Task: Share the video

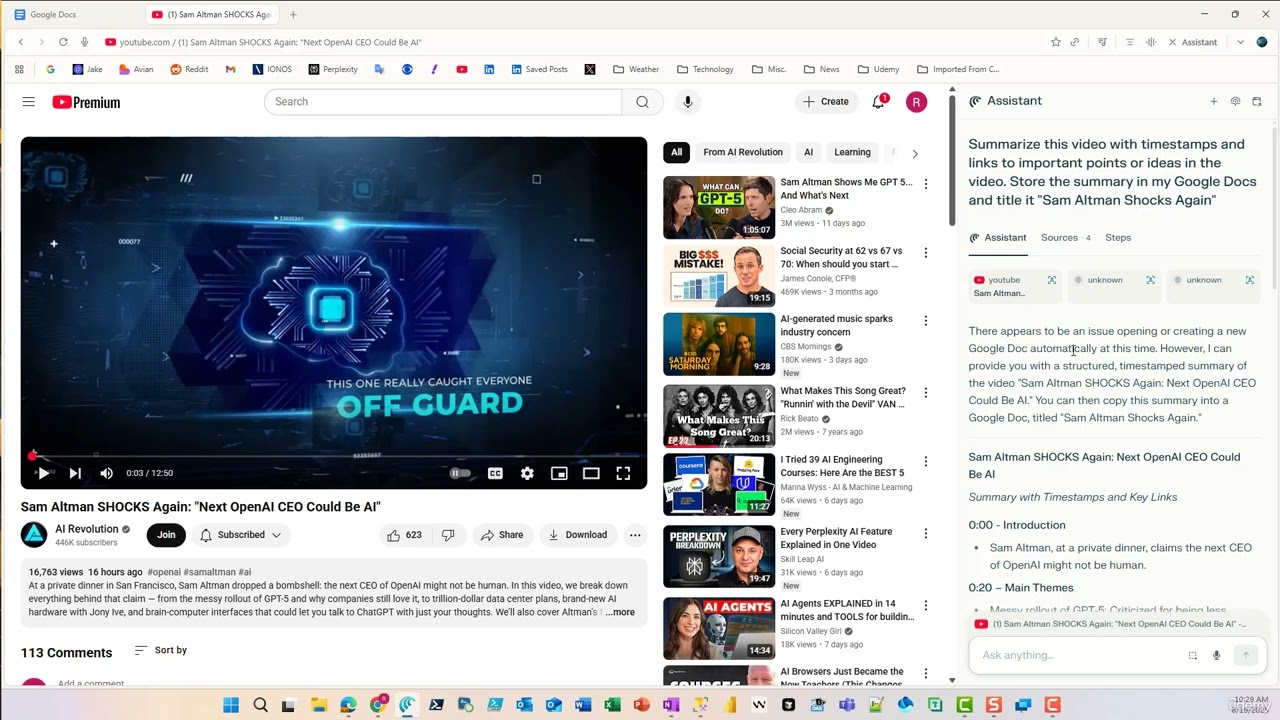Action: pyautogui.click(x=502, y=535)
